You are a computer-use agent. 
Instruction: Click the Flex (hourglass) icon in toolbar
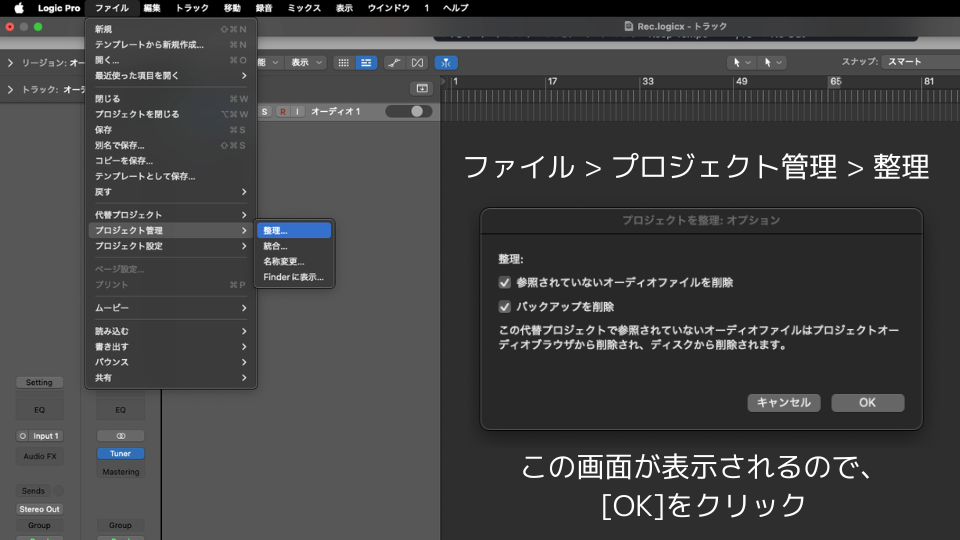(417, 62)
